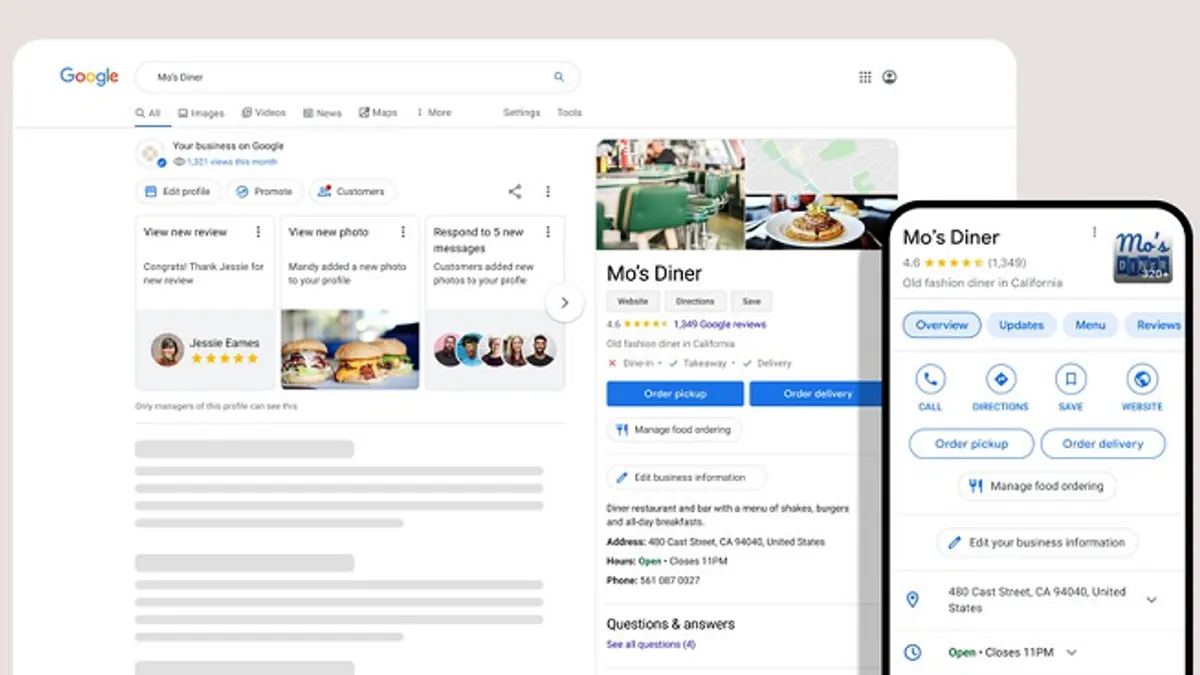Click the share icon in business panel

pyautogui.click(x=514, y=191)
